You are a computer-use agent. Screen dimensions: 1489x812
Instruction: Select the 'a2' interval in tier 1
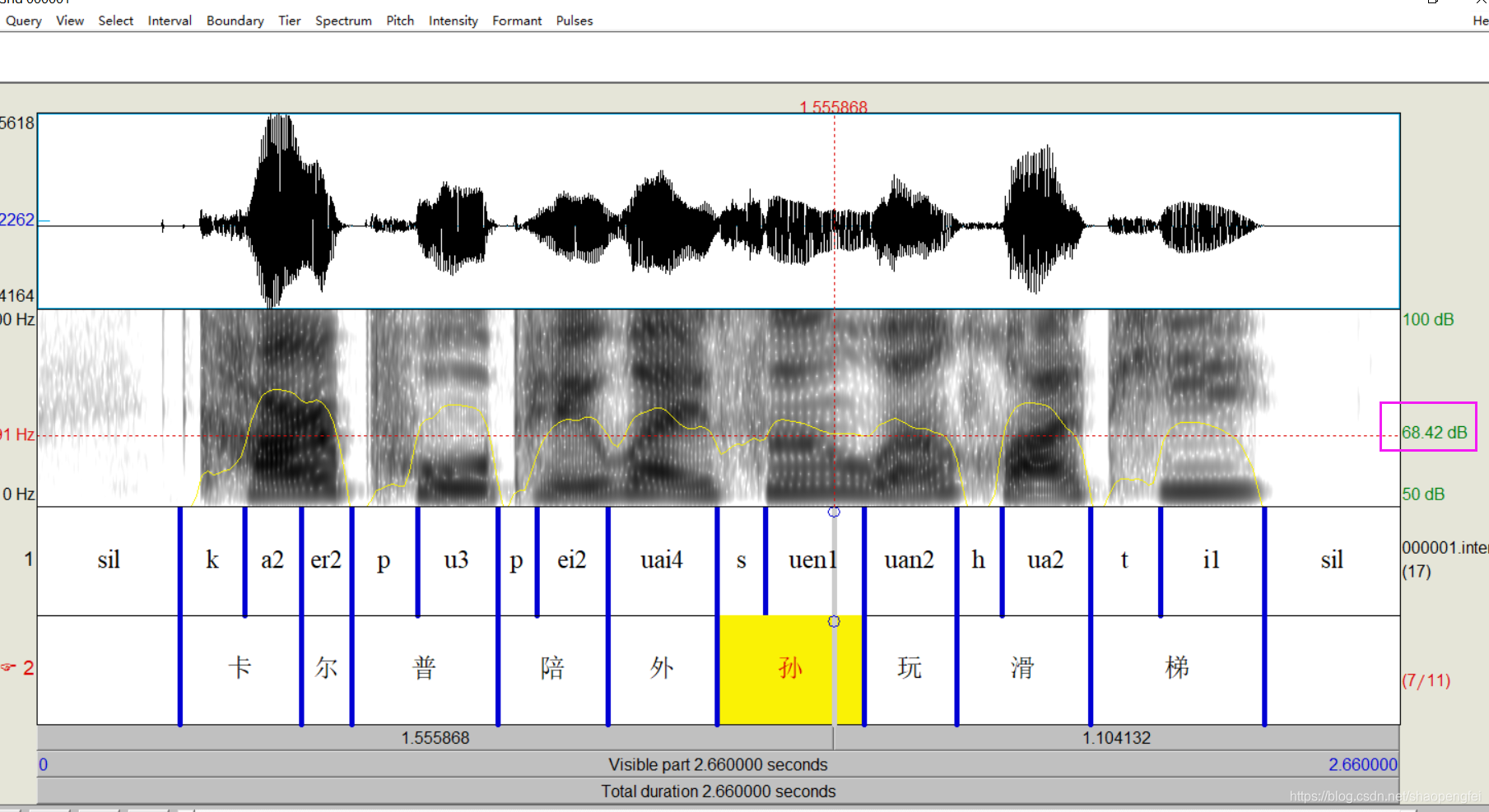pyautogui.click(x=272, y=560)
